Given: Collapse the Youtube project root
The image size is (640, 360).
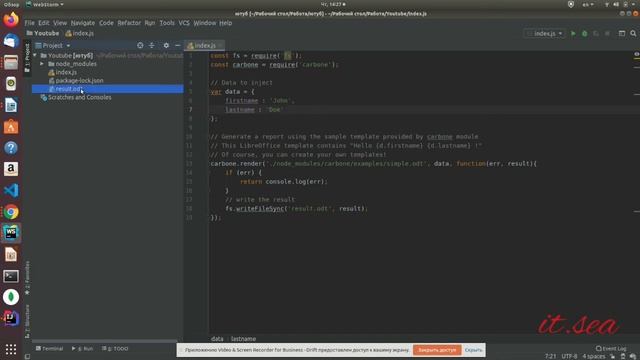Looking at the screenshot, I should tap(35, 55).
